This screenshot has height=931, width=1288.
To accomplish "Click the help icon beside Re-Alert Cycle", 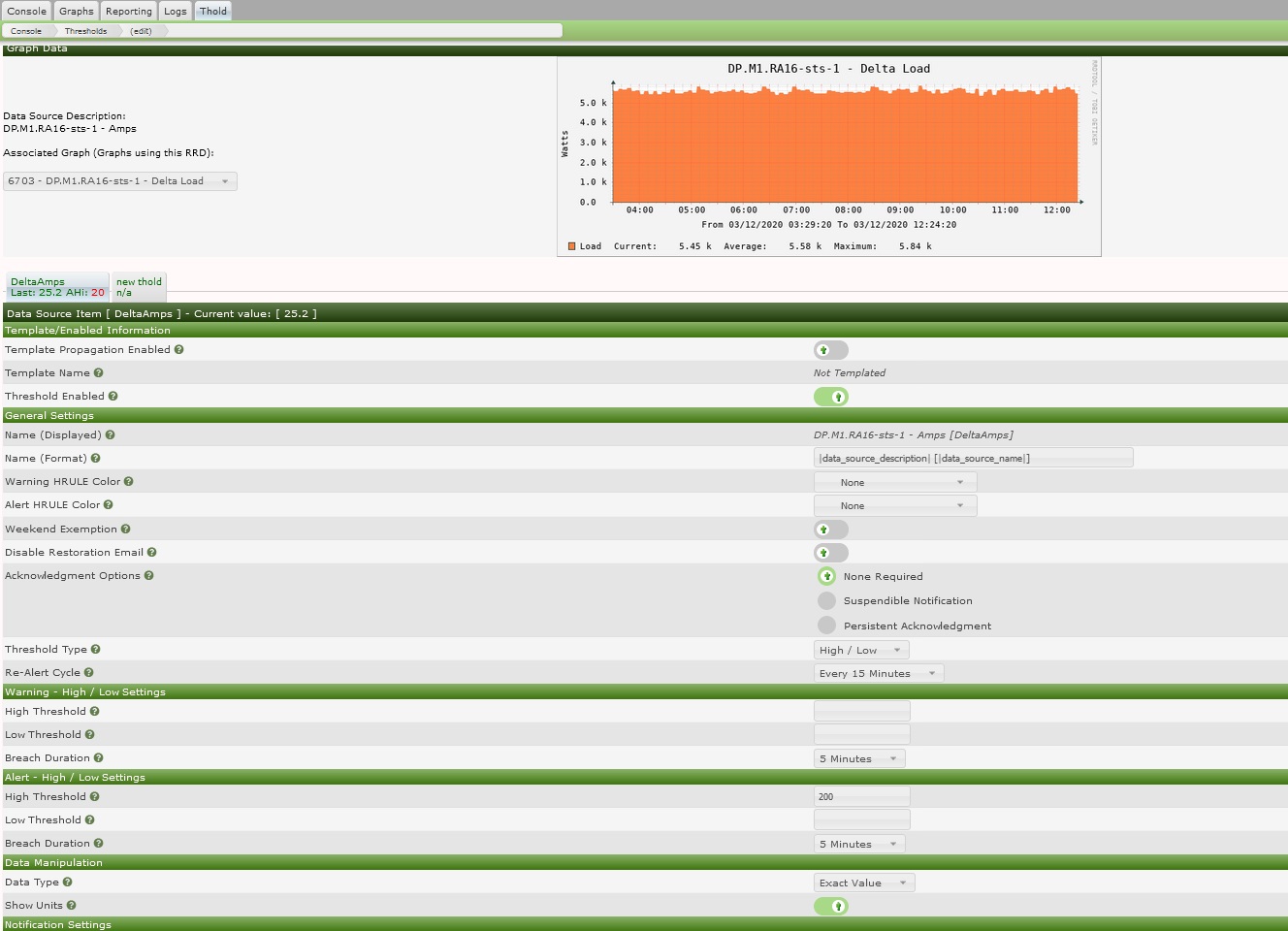I will point(87,672).
